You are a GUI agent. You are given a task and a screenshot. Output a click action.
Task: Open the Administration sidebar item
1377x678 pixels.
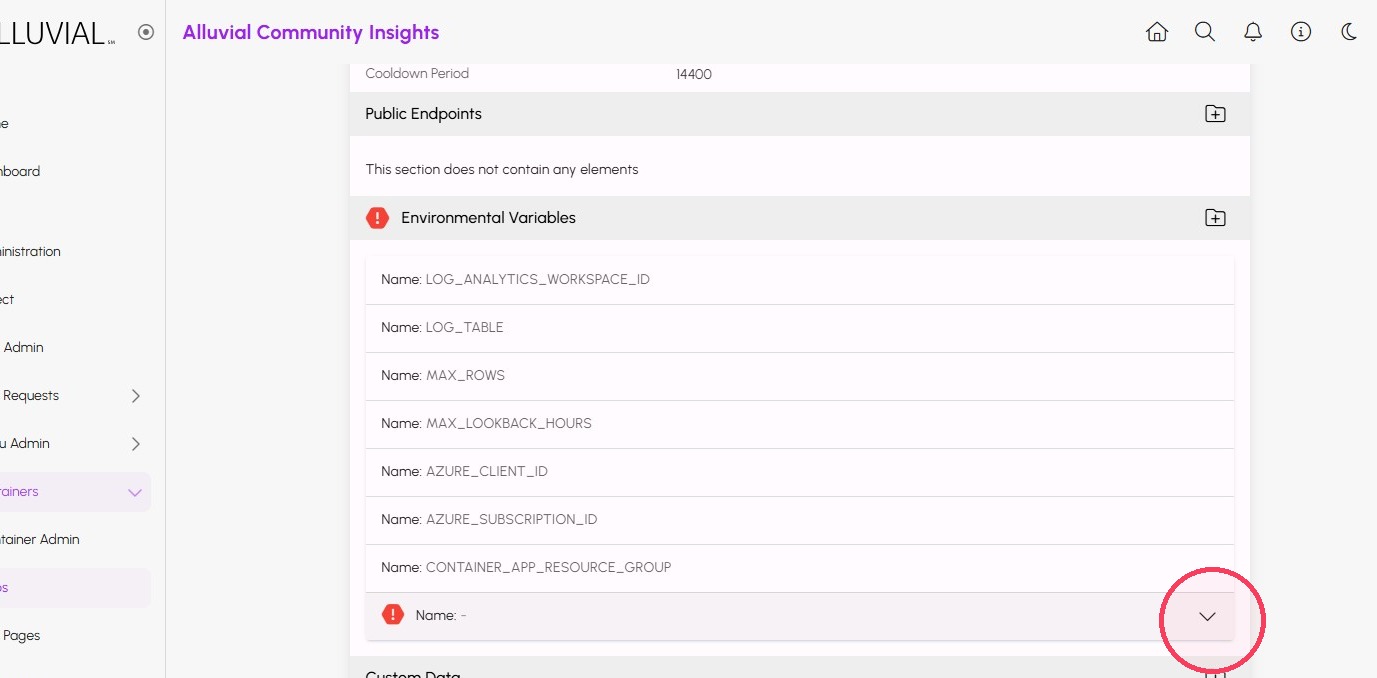point(30,252)
